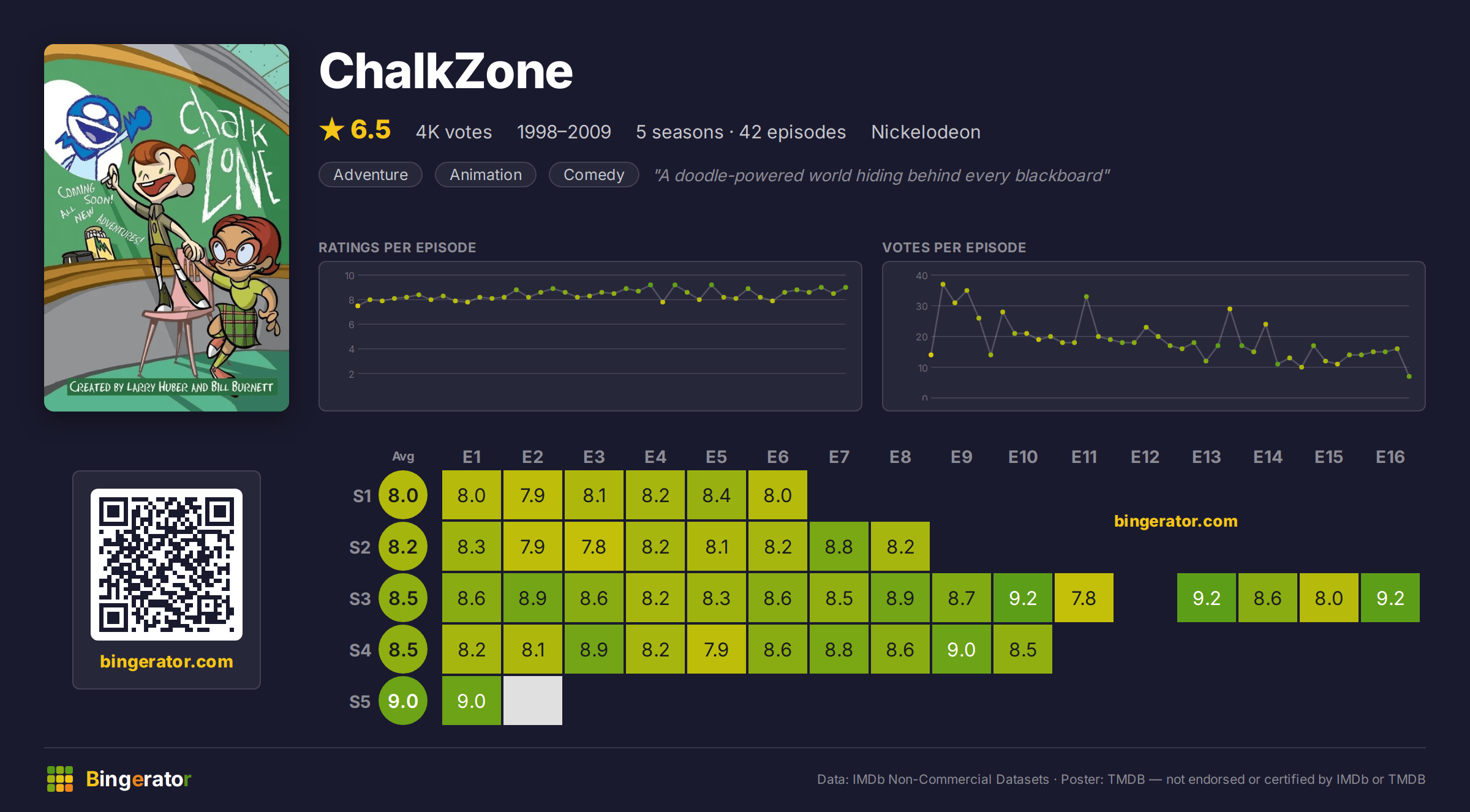Open the ChalkZone poster thumbnail
Viewport: 1470px width, 812px height.
tap(167, 228)
